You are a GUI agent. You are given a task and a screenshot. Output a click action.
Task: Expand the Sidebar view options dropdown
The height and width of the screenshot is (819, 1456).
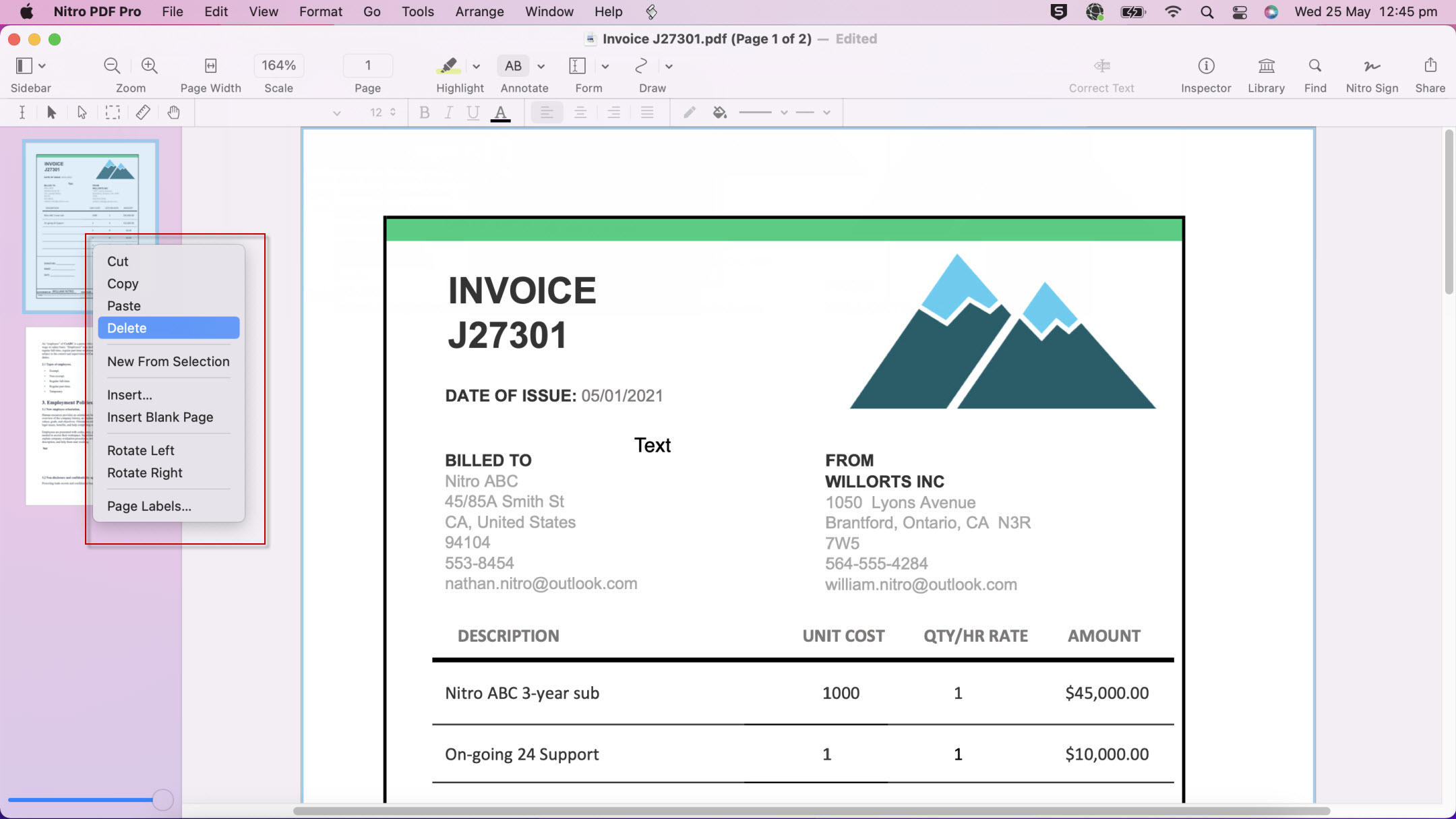(42, 66)
